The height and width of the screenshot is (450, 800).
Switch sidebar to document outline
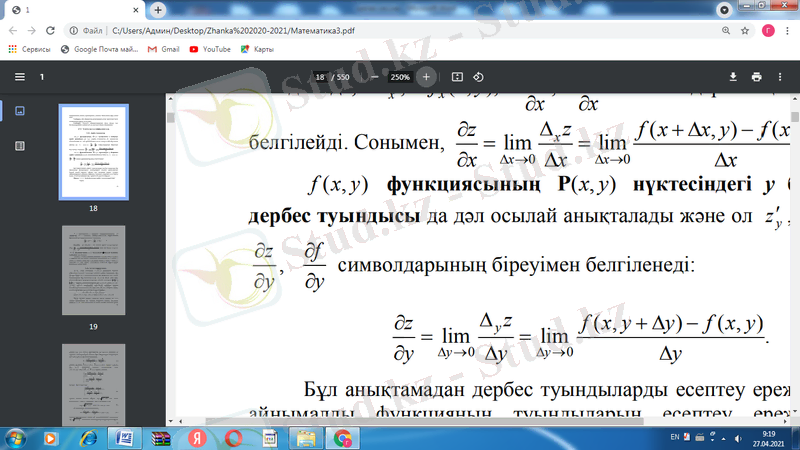click(x=19, y=146)
